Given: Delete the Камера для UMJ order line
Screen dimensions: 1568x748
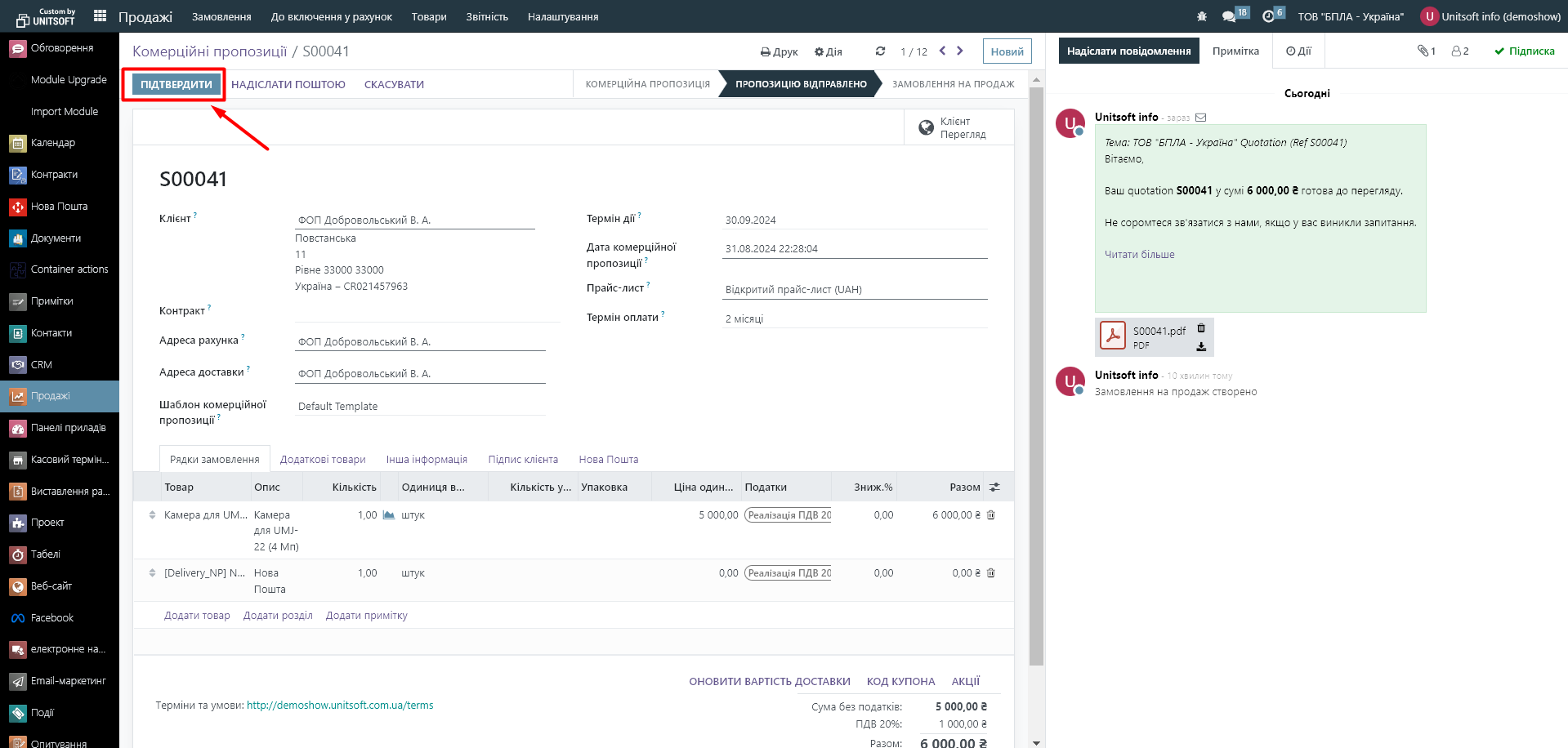Looking at the screenshot, I should point(991,515).
